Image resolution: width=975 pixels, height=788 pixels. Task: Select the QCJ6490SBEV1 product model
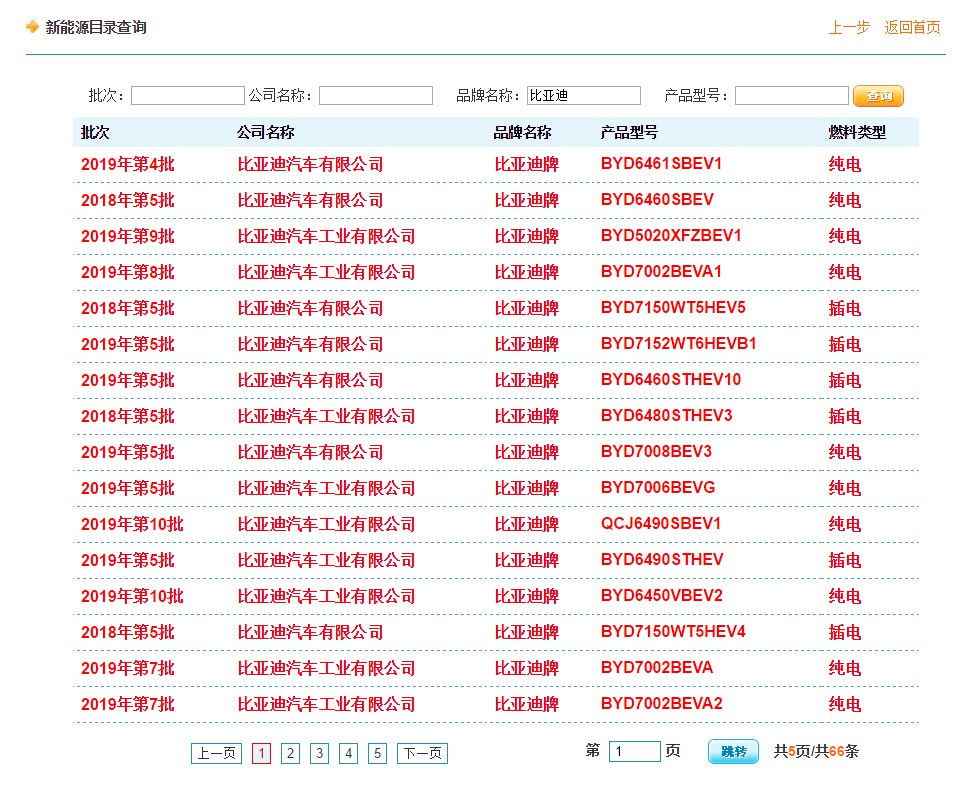coord(660,524)
